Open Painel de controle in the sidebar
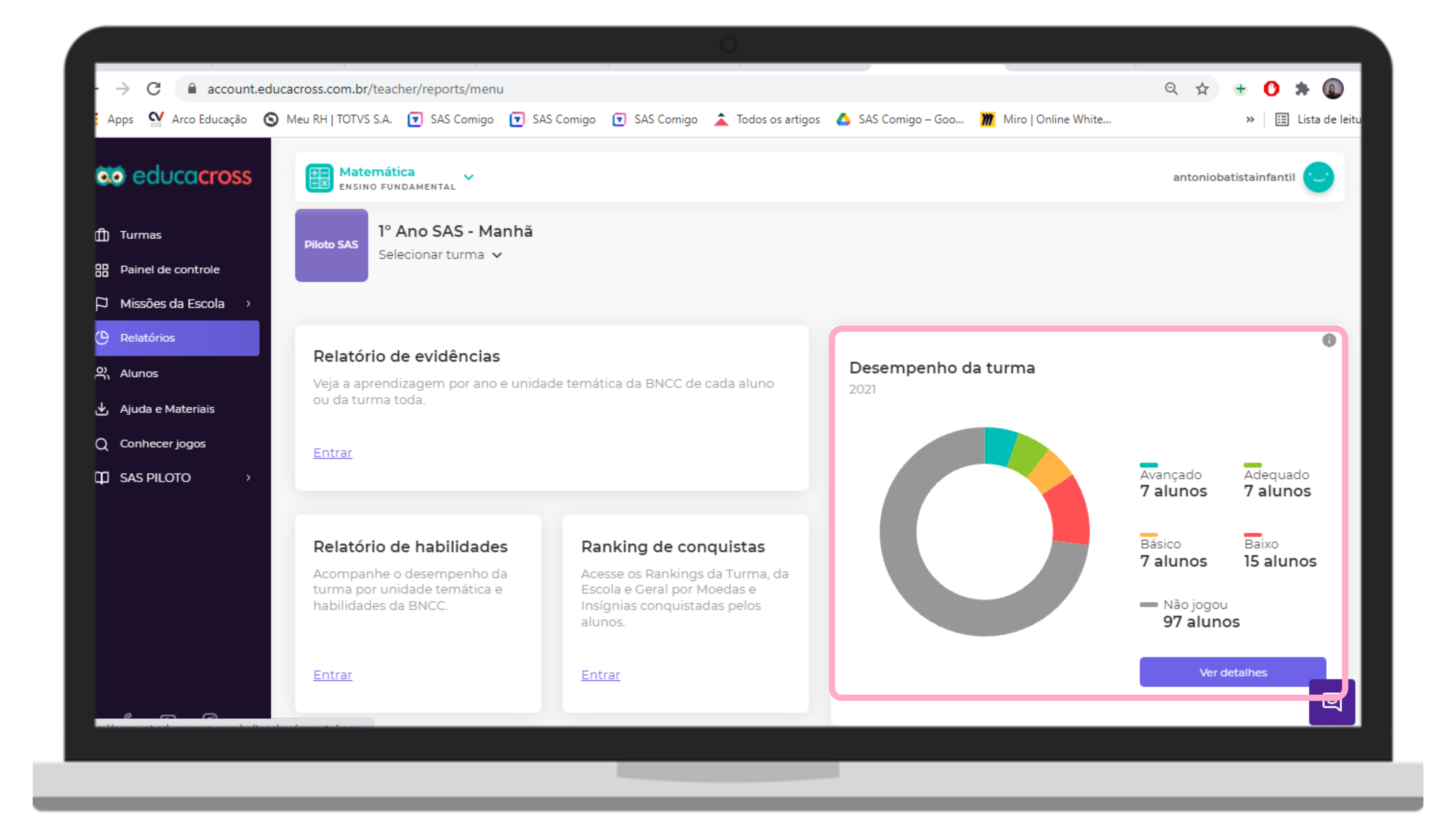Viewport: 1456px width, 819px height. (170, 270)
